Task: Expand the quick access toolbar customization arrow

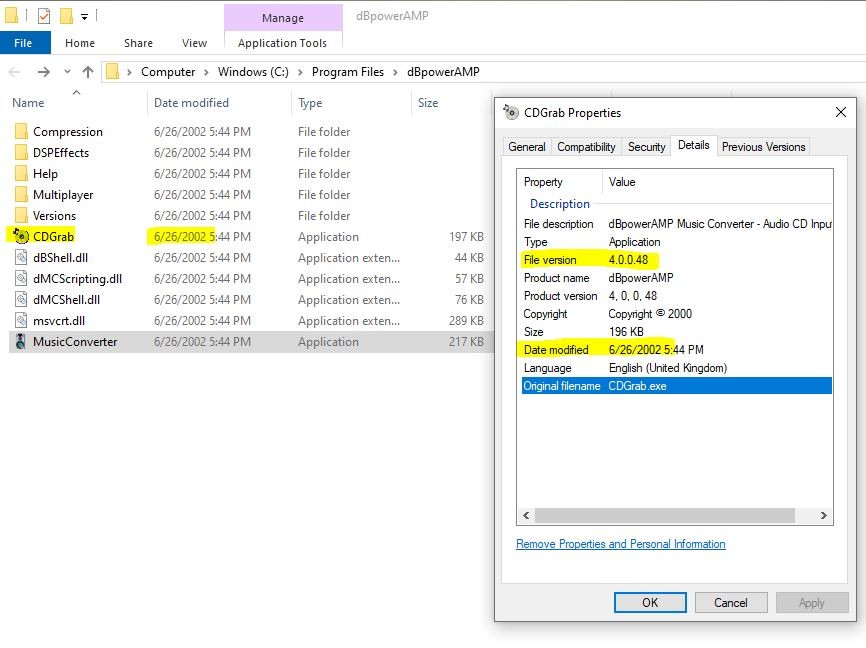Action: click(84, 15)
